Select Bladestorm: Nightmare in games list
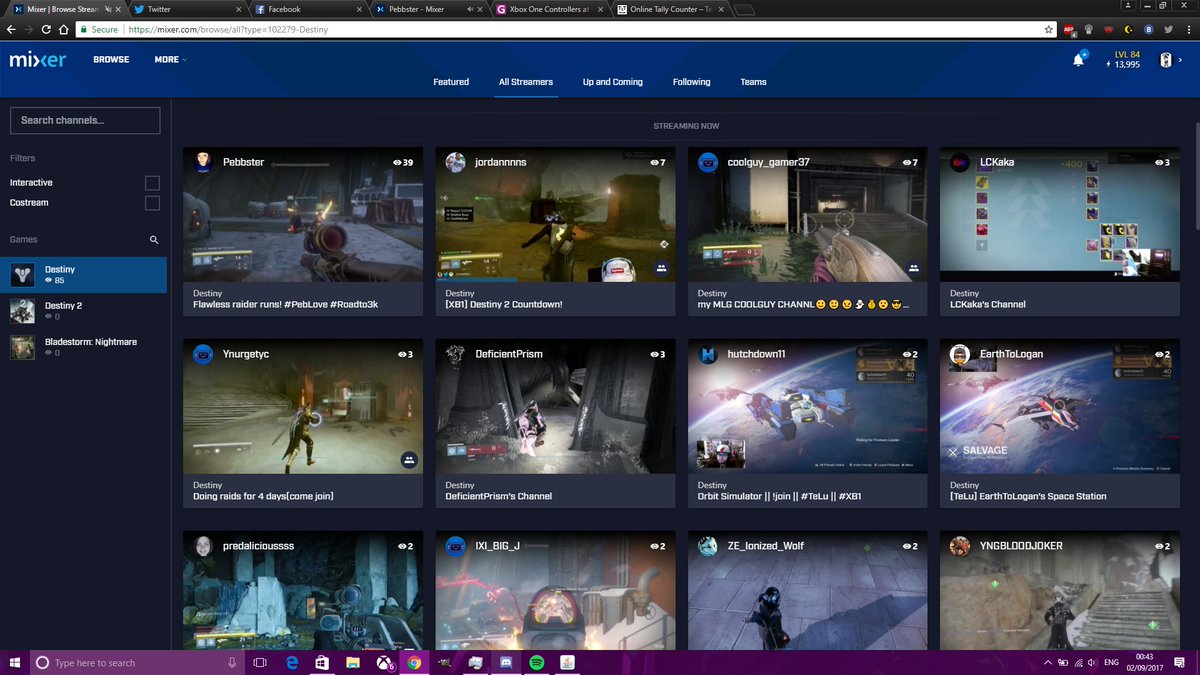 click(83, 347)
